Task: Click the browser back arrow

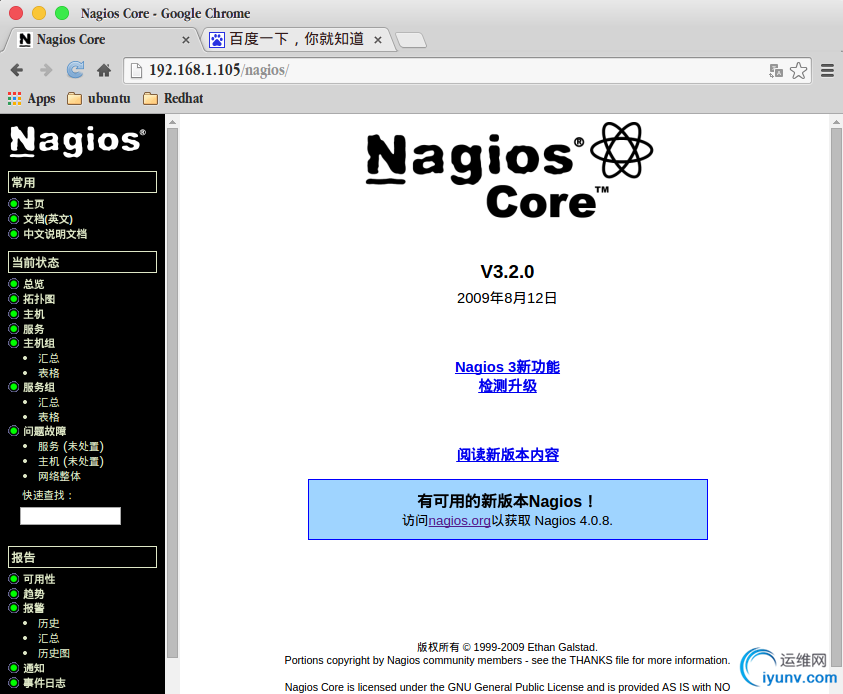Action: (x=17, y=70)
